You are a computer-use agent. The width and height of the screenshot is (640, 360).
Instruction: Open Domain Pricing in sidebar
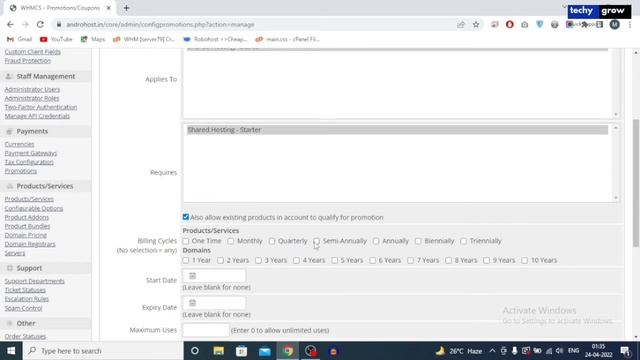click(26, 235)
